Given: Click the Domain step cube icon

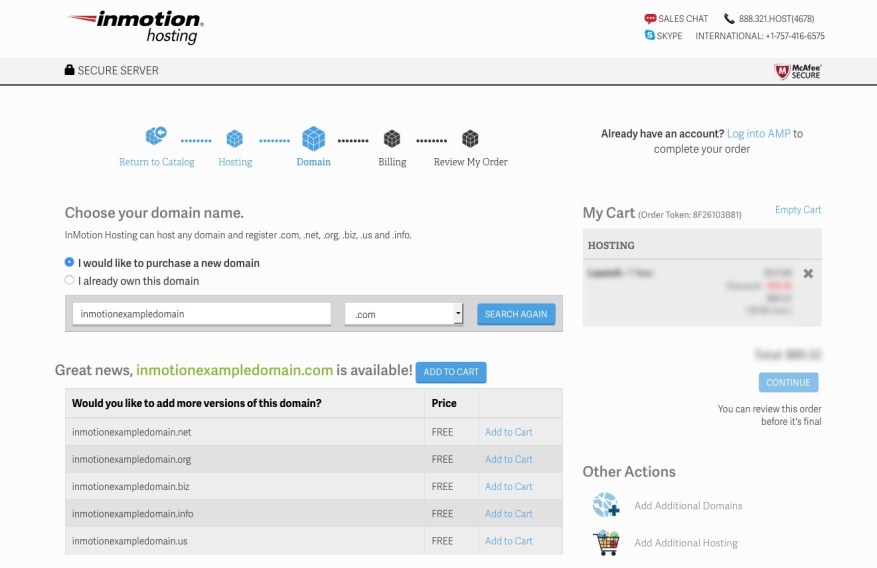Looking at the screenshot, I should coord(313,138).
